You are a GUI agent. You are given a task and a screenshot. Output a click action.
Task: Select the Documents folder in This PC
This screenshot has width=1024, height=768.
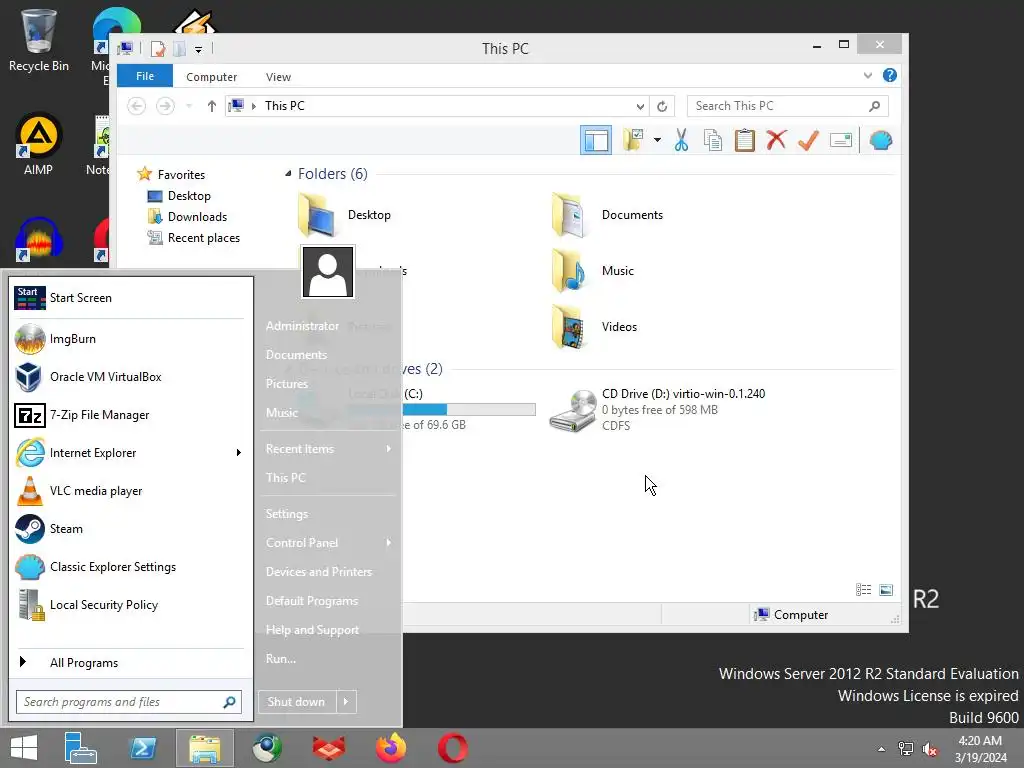pyautogui.click(x=607, y=215)
